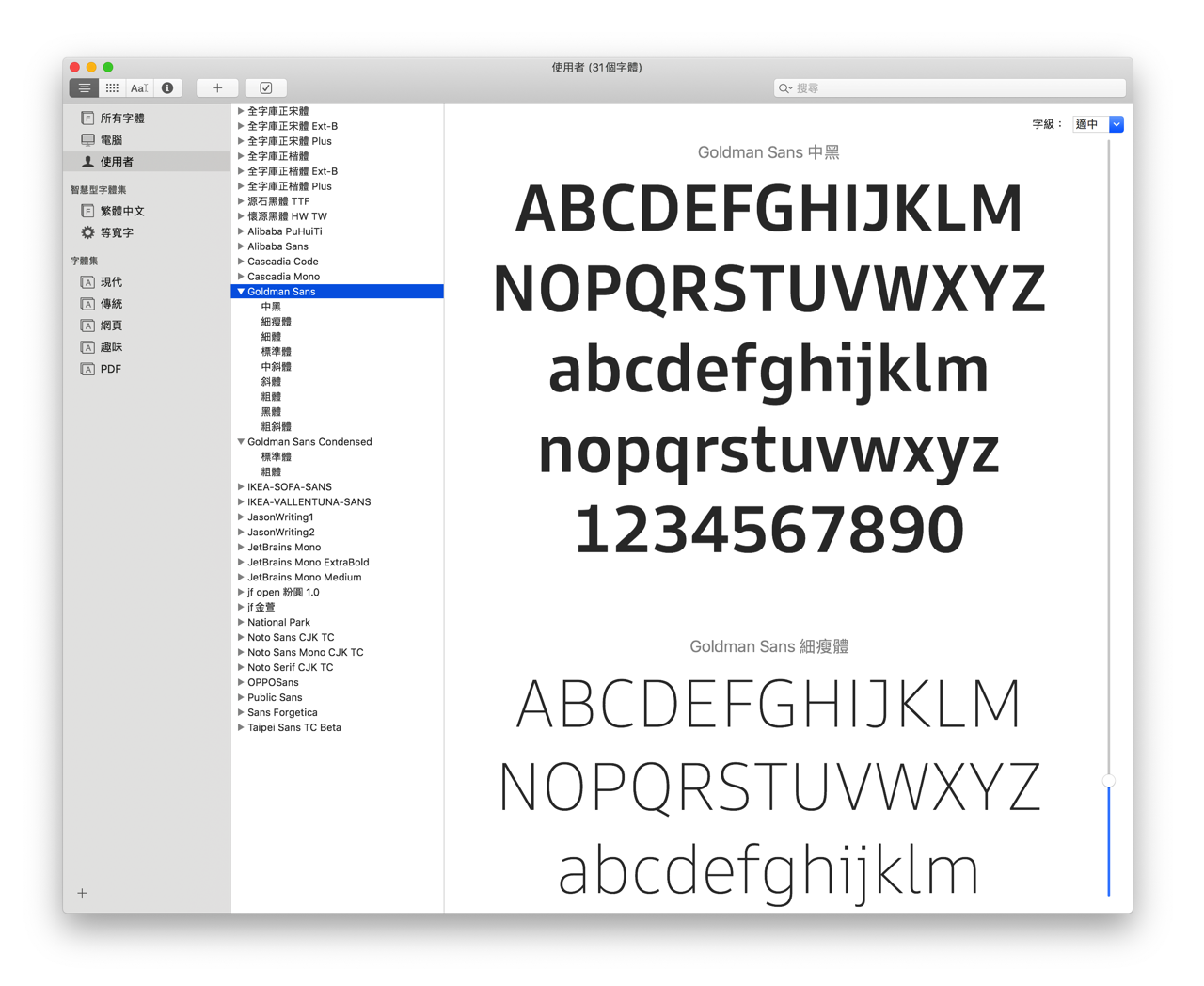The width and height of the screenshot is (1204, 986).
Task: Focus the font search field
Action: click(950, 88)
